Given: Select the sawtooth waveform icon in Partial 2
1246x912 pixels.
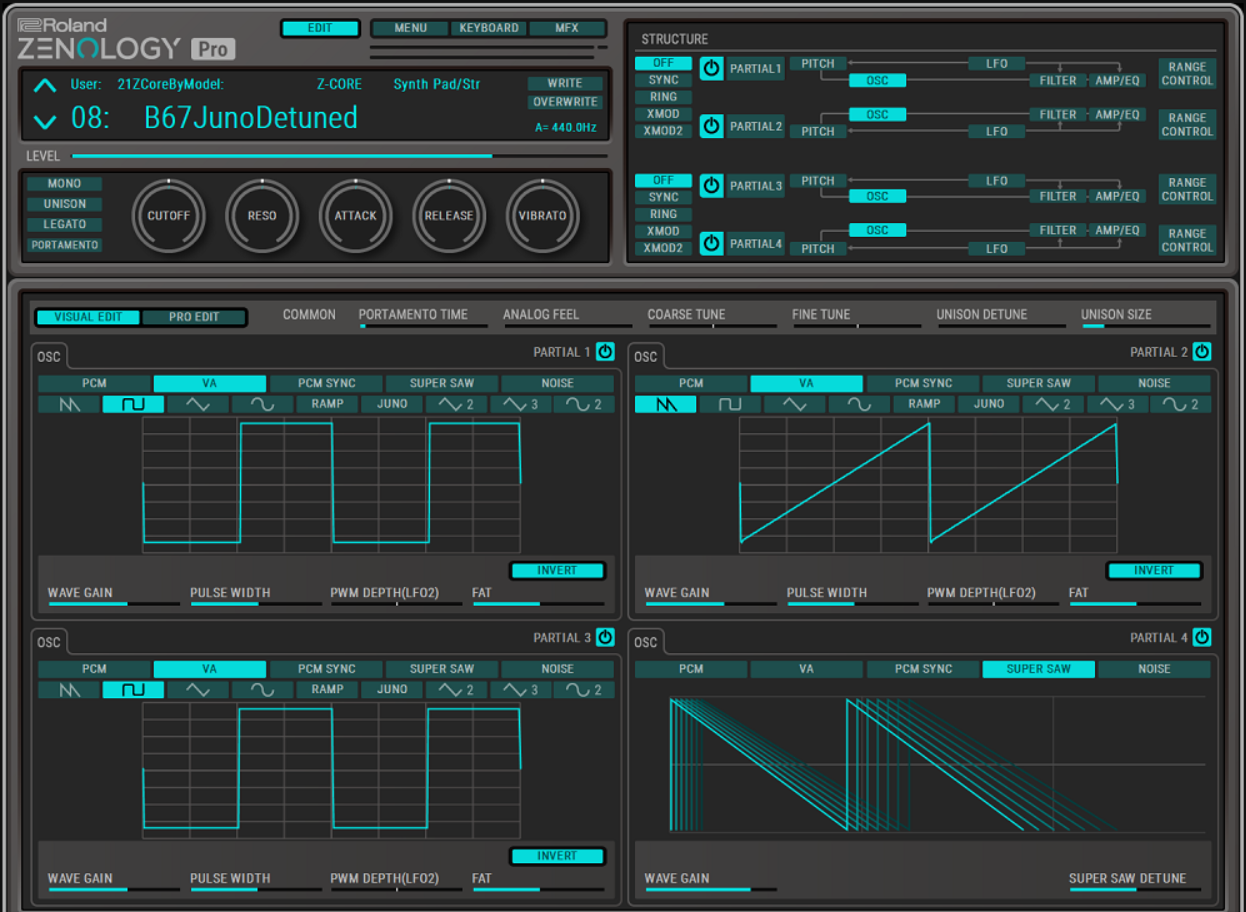Looking at the screenshot, I should pos(665,404).
